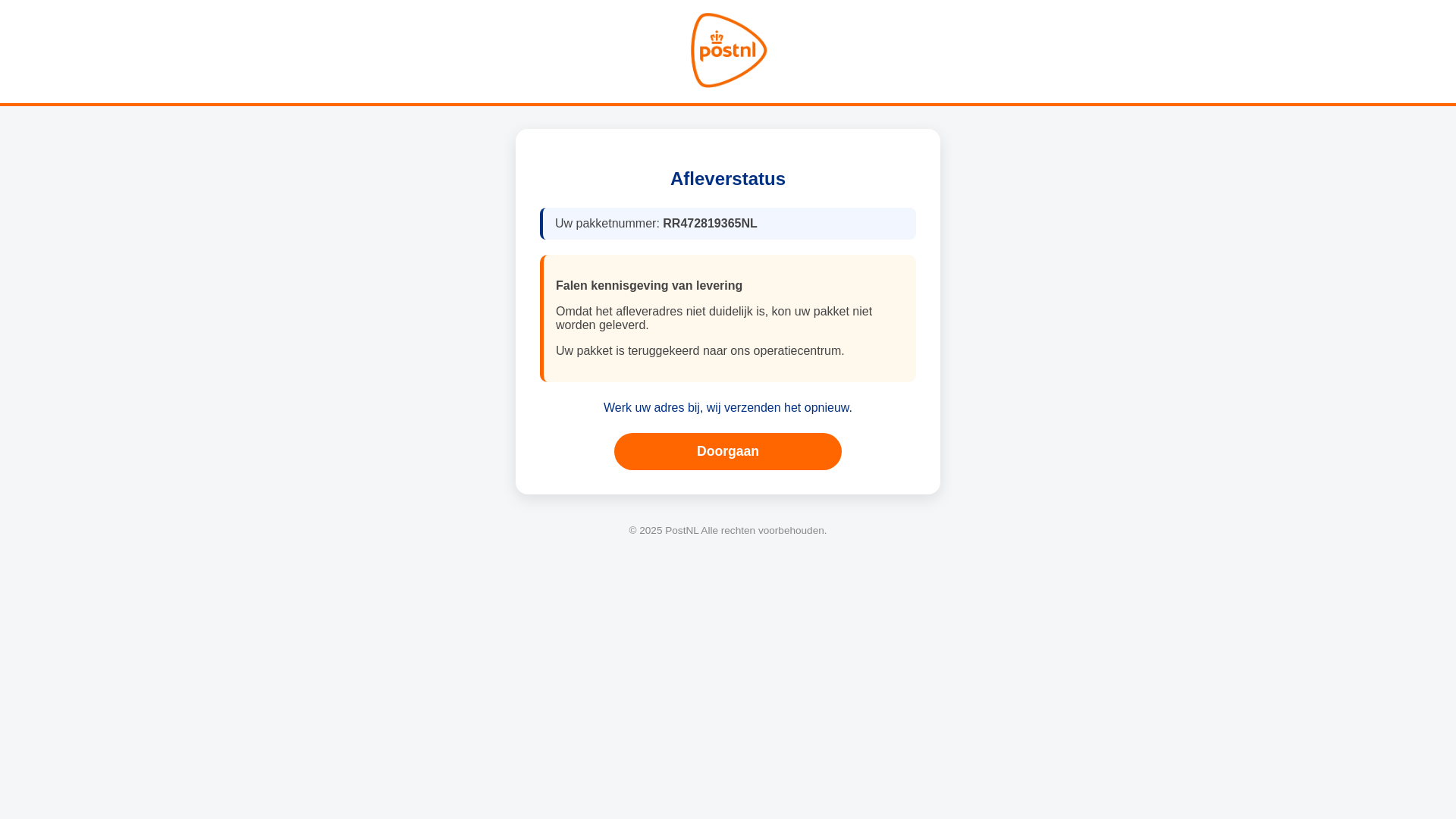1456x819 pixels.
Task: Click the 'Werk uw adres bij' text
Action: pyautogui.click(x=651, y=408)
